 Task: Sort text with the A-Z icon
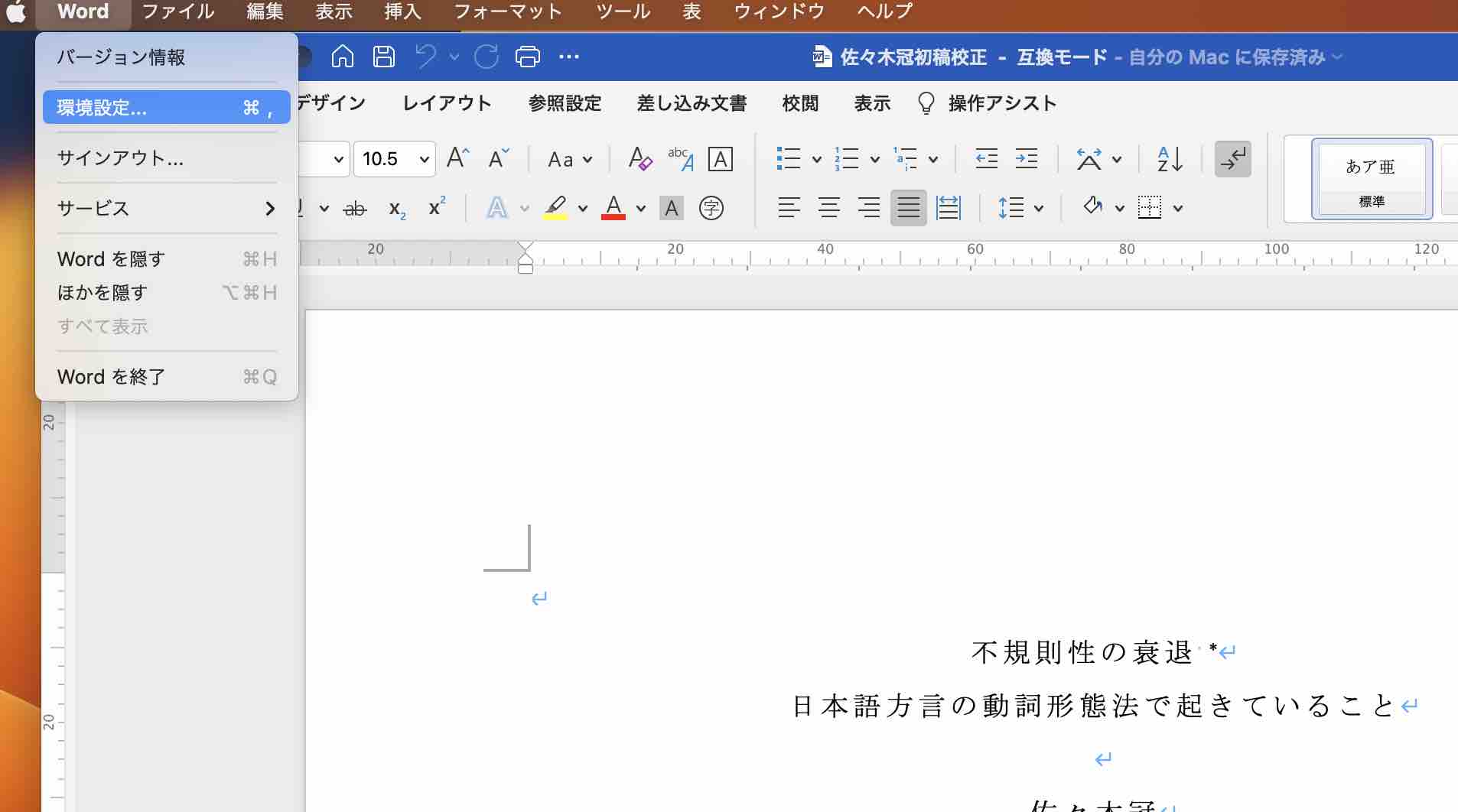pos(1170,159)
